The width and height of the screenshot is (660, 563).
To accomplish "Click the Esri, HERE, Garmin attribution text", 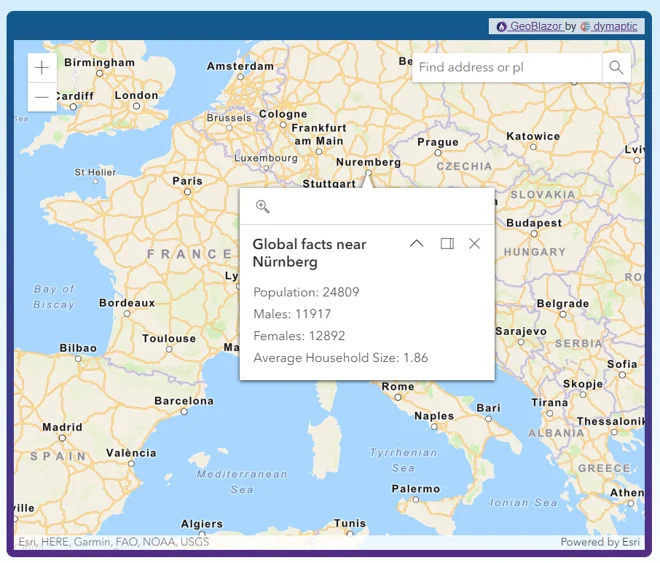I will 114,542.
